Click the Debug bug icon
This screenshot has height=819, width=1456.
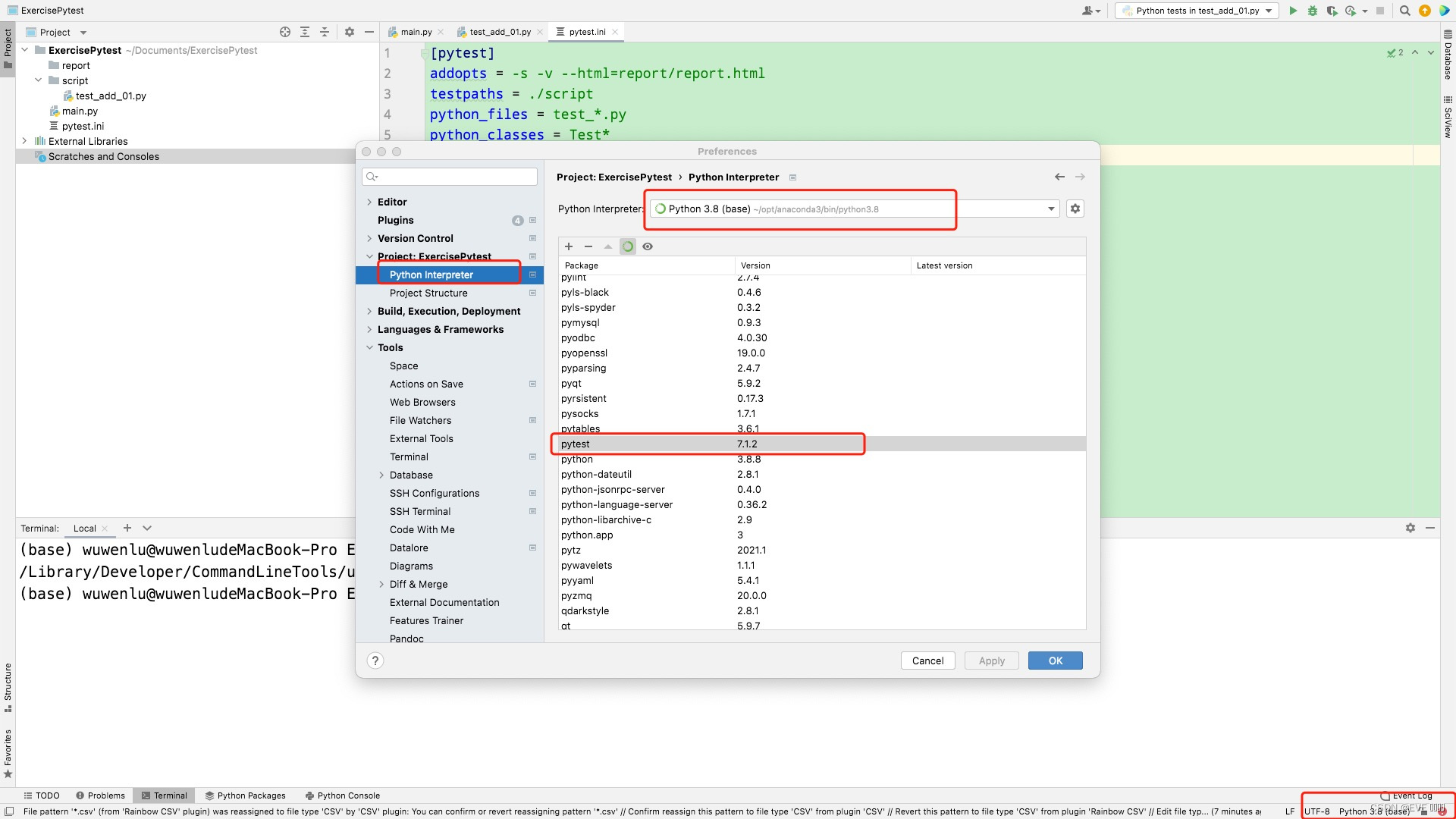point(1313,11)
